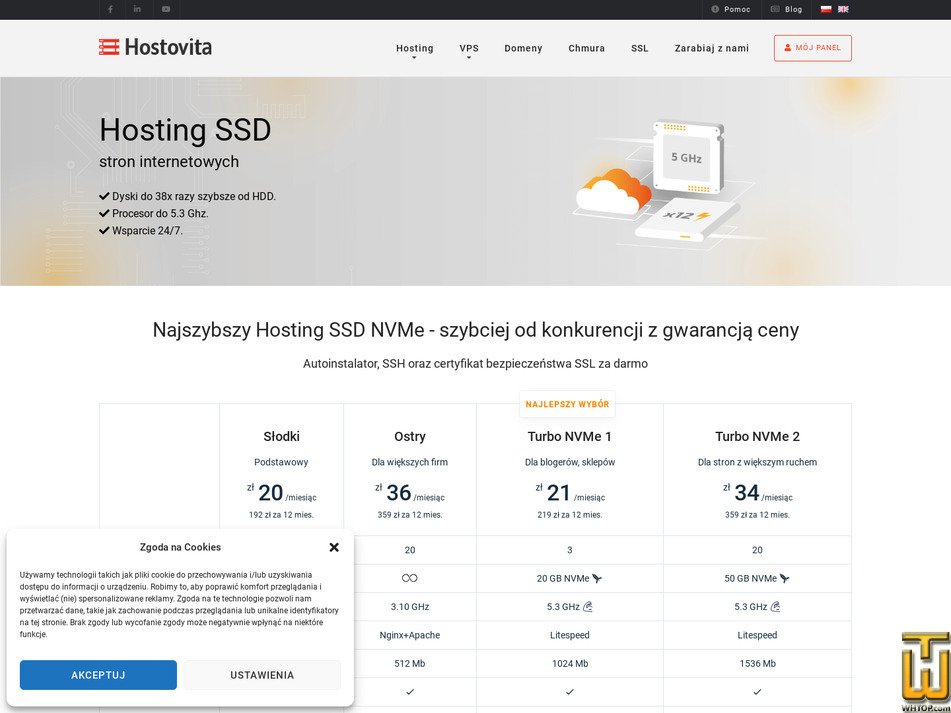Viewport: 951px width, 713px height.
Task: Click the checkmark in the Turbo NVMe 2 column
Action: point(757,692)
